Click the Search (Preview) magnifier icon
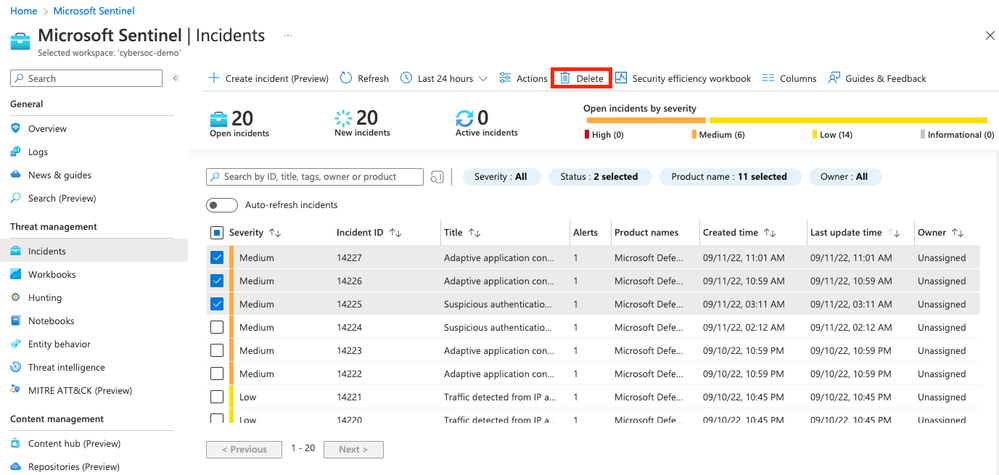This screenshot has width=999, height=475. 16,198
